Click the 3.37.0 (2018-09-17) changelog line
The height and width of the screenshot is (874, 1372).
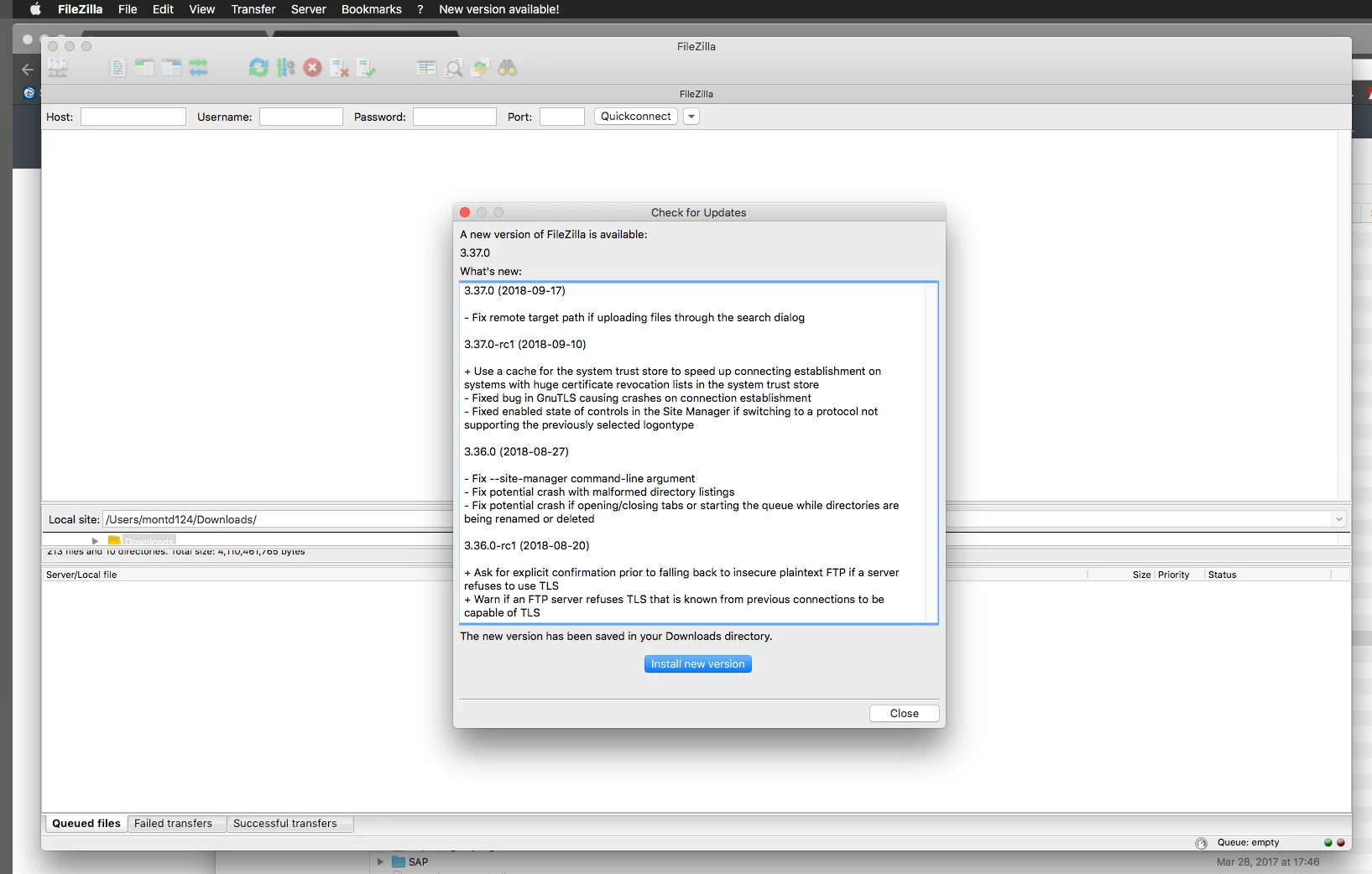(515, 290)
